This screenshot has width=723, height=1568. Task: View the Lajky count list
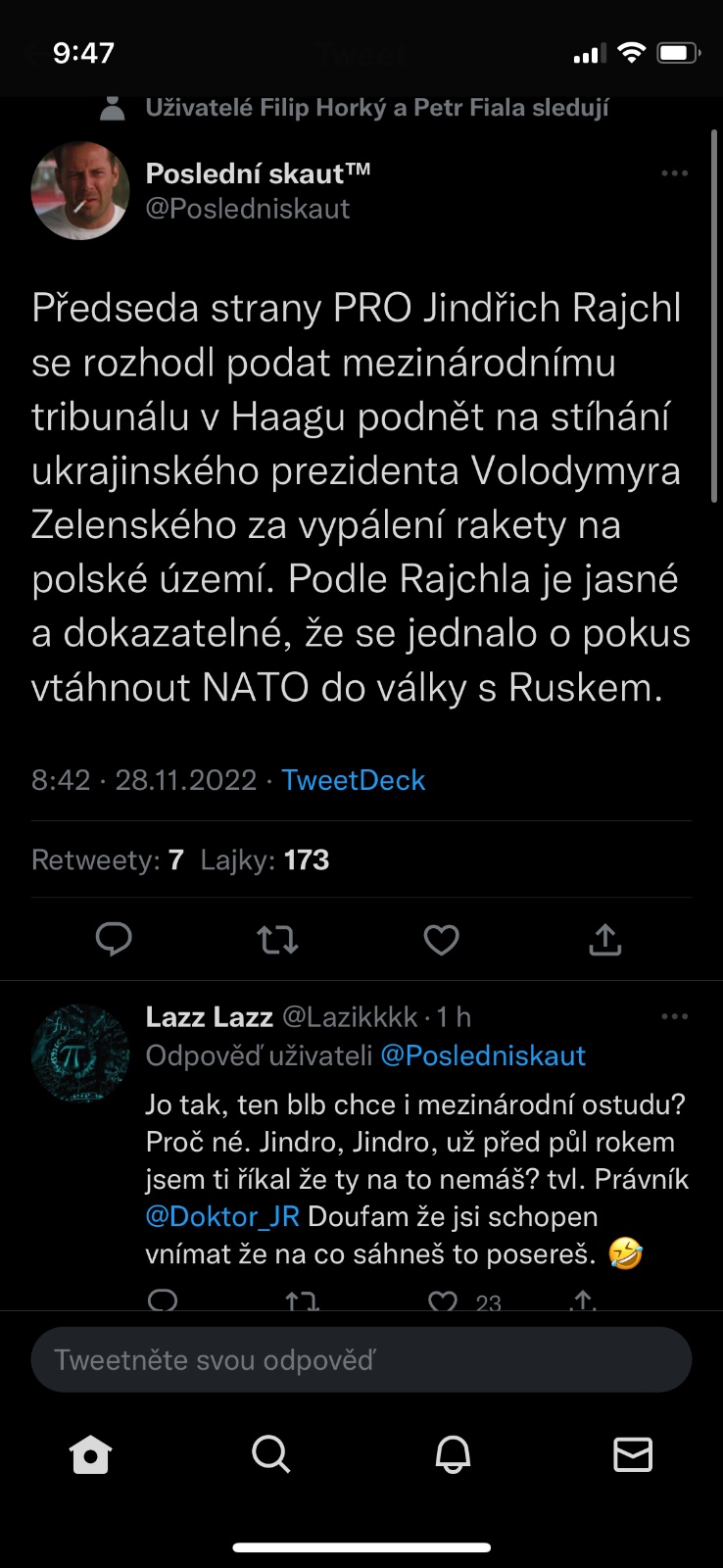(x=265, y=860)
